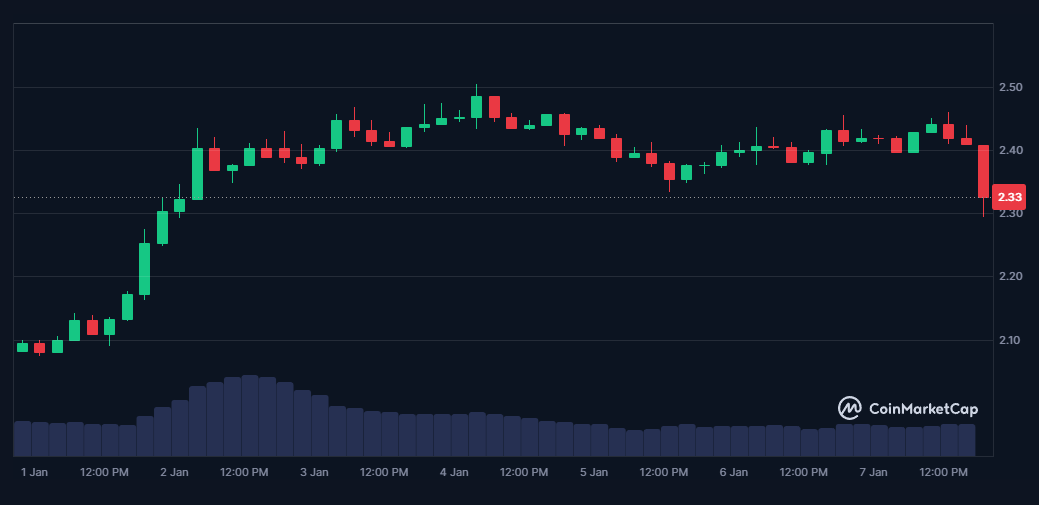Click 12:00 PM label between 4 Jan and 5 Jan
1039x505 pixels.
point(523,473)
